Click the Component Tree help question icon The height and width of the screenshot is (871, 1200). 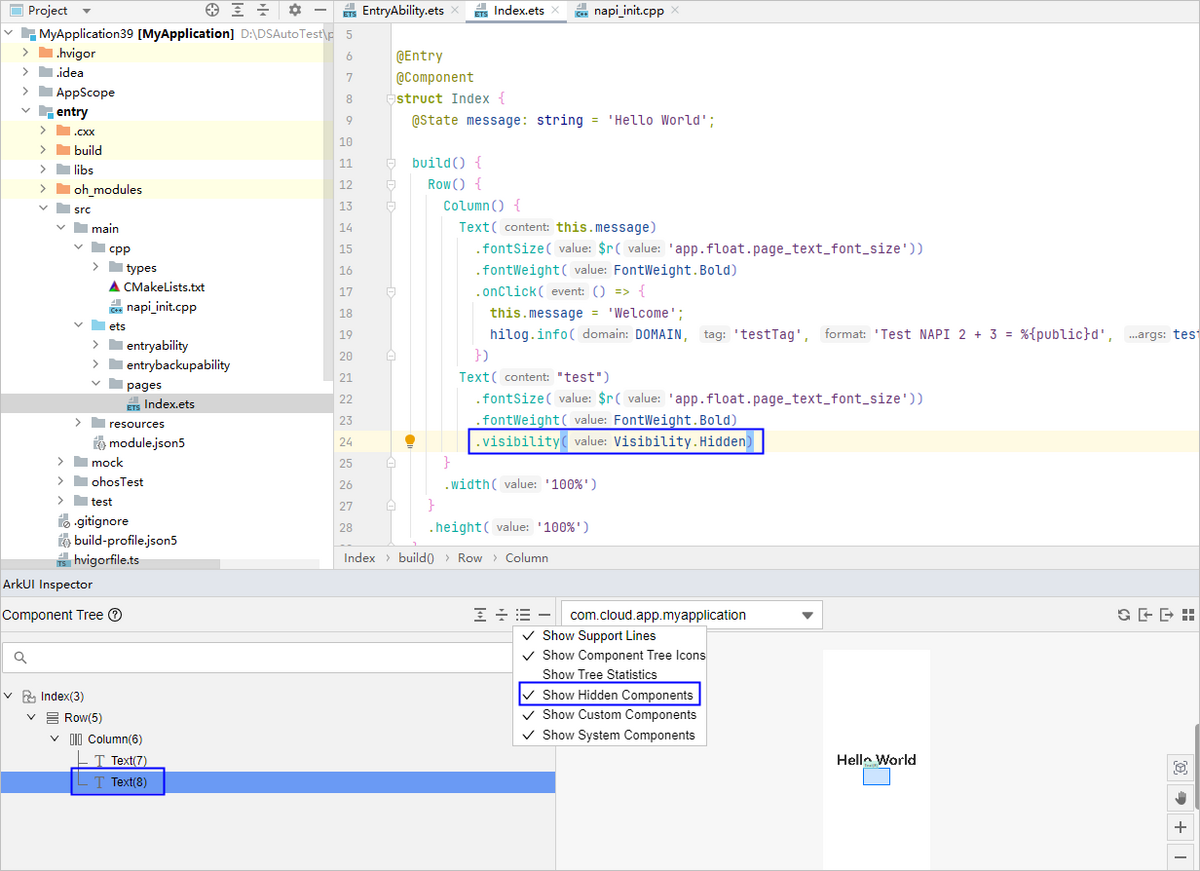click(115, 615)
